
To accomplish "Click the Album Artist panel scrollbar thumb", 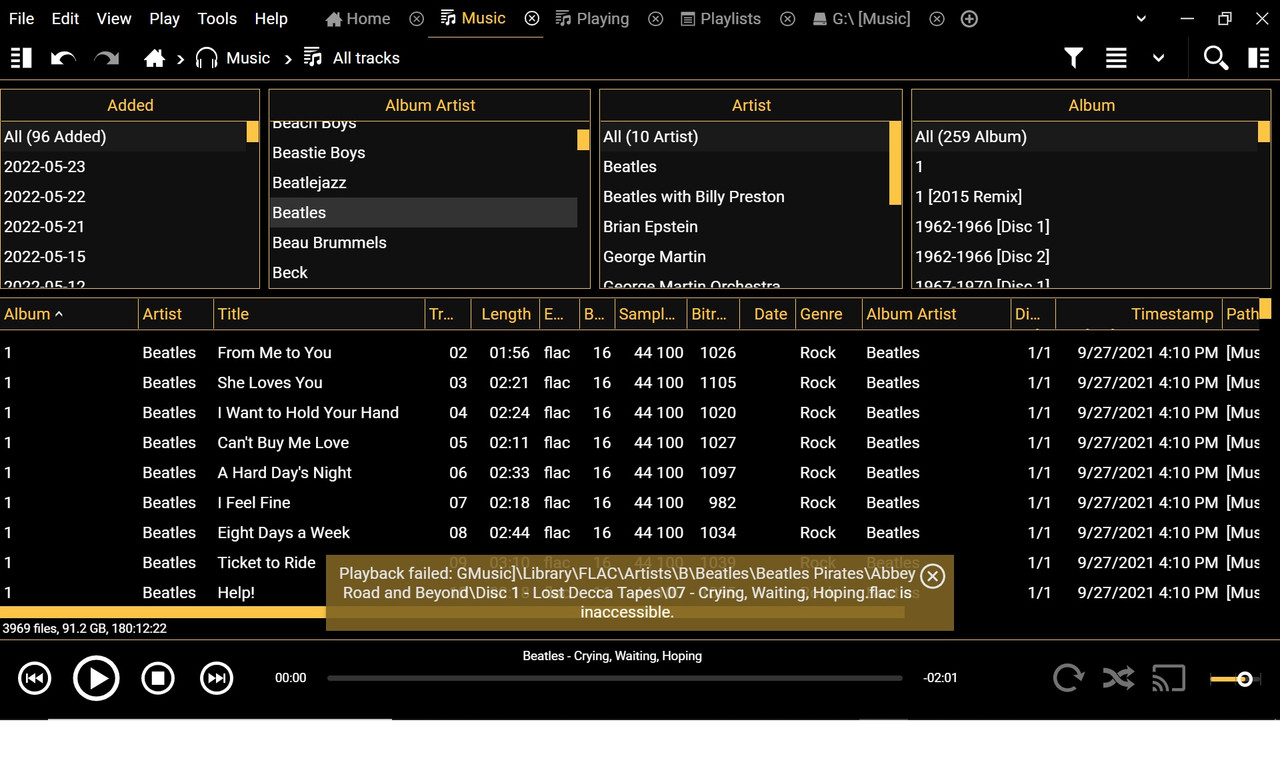I will (583, 140).
